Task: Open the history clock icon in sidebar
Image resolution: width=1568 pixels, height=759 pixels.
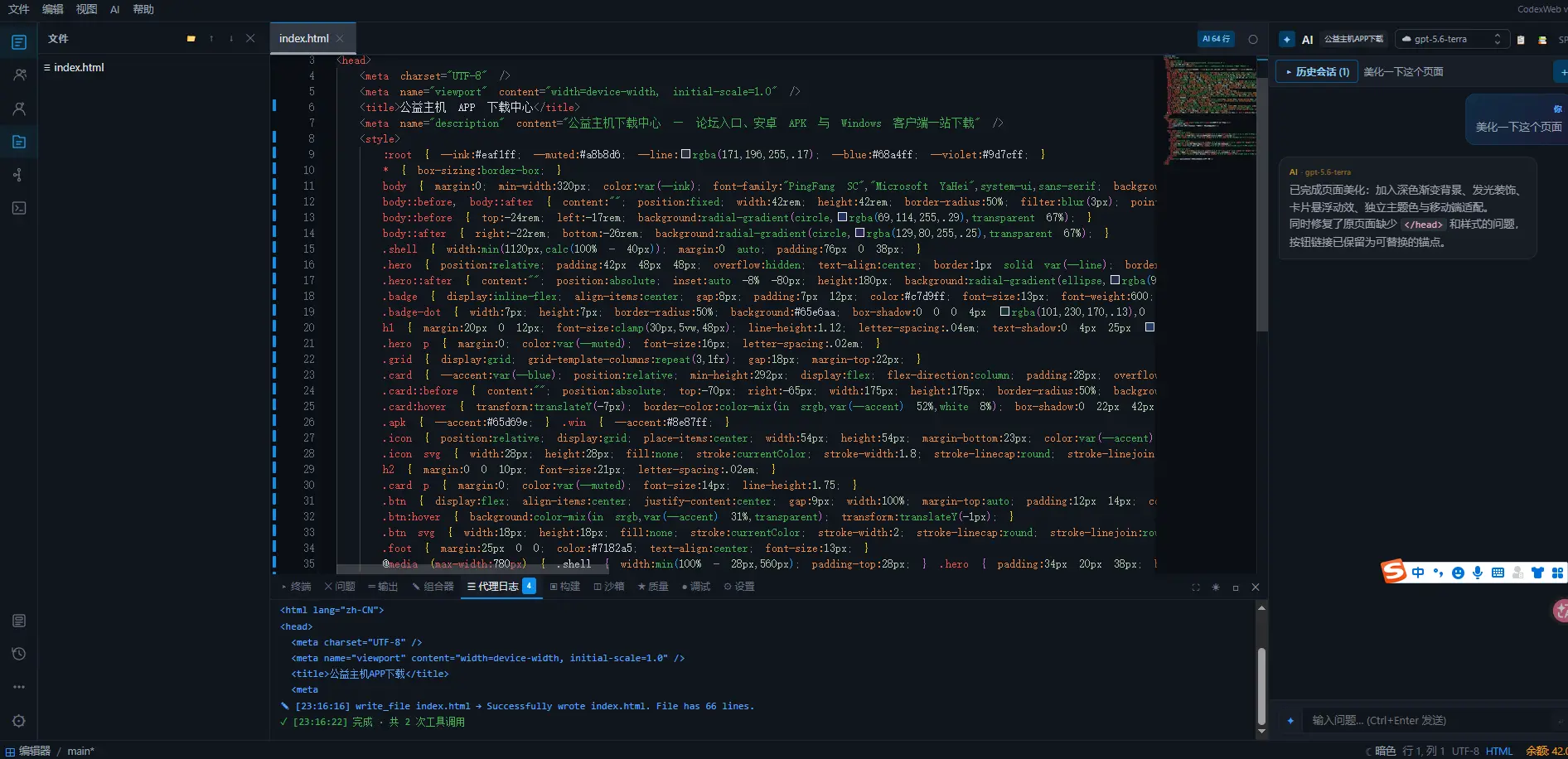Action: 19,654
